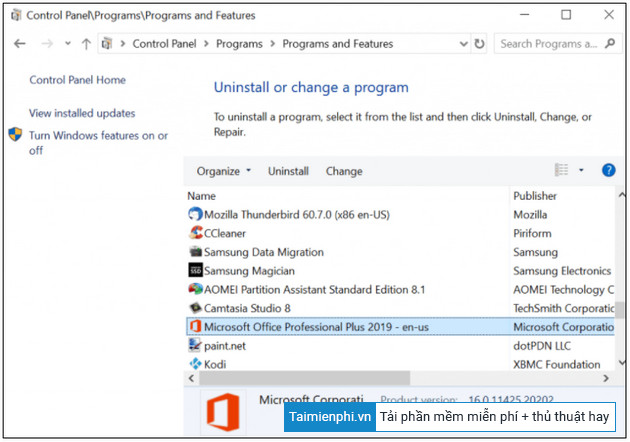Screen dimensions: 630x442
Task: Click the Samsung Magician SSD icon
Action: tap(196, 270)
